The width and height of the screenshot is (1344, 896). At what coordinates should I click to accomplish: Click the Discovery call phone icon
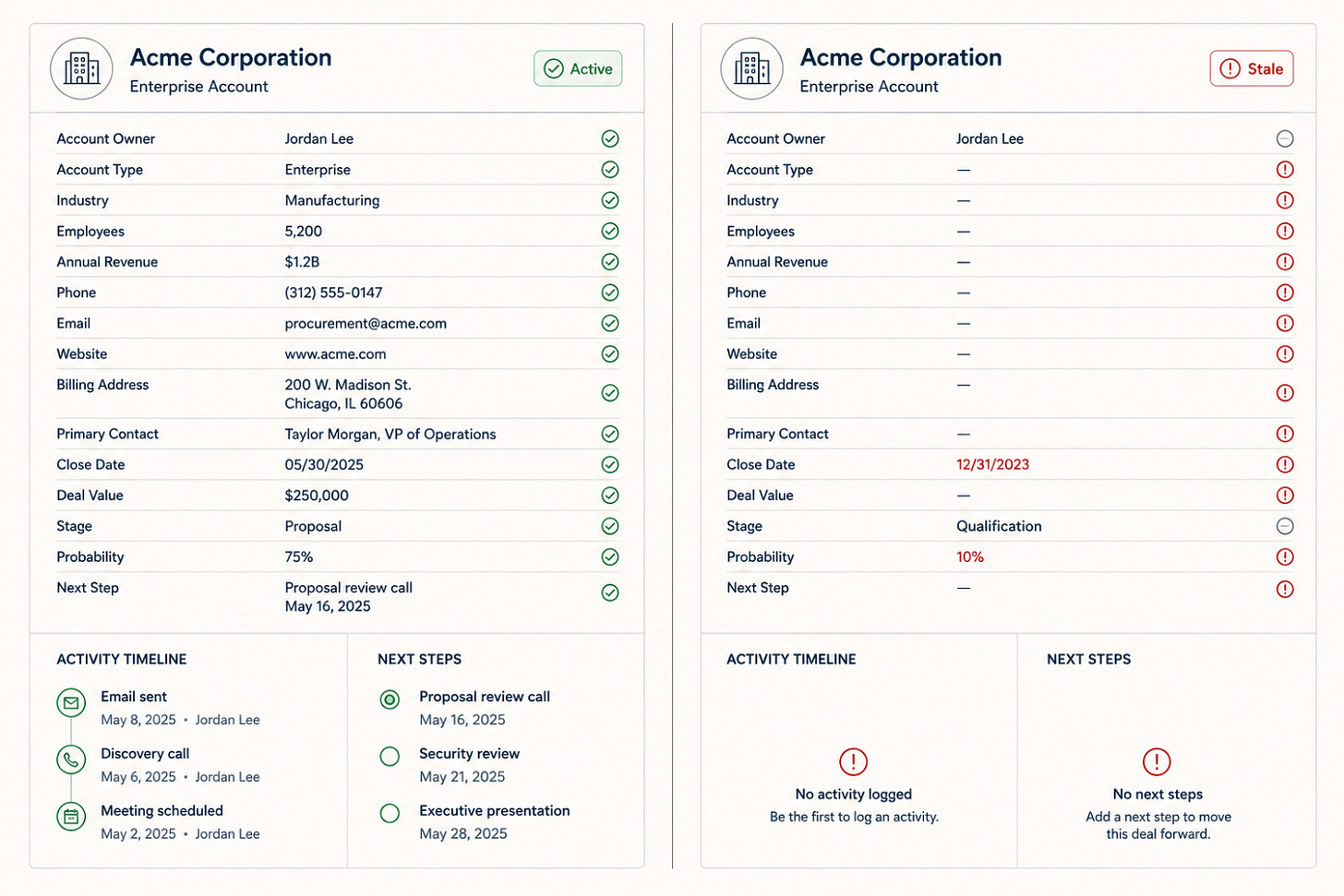point(71,759)
